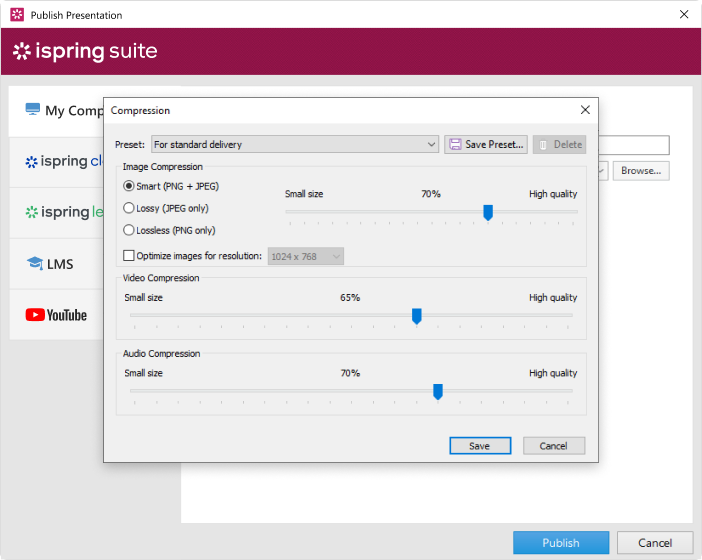Click the video compression 65% value label
The image size is (702, 560).
[350, 298]
